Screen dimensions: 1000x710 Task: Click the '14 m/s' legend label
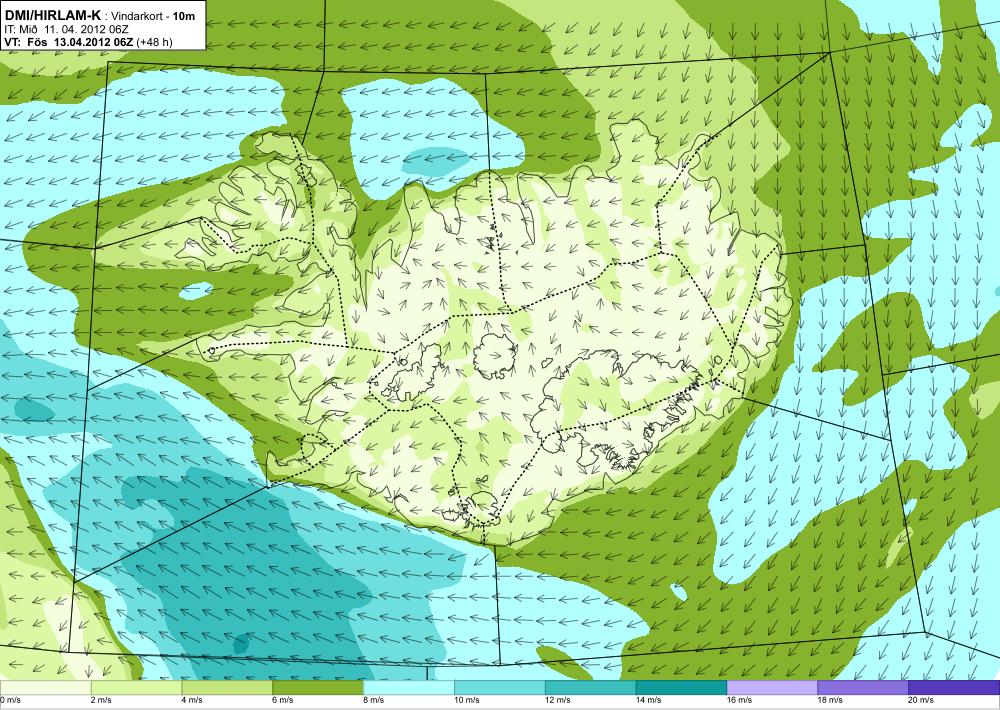(649, 700)
